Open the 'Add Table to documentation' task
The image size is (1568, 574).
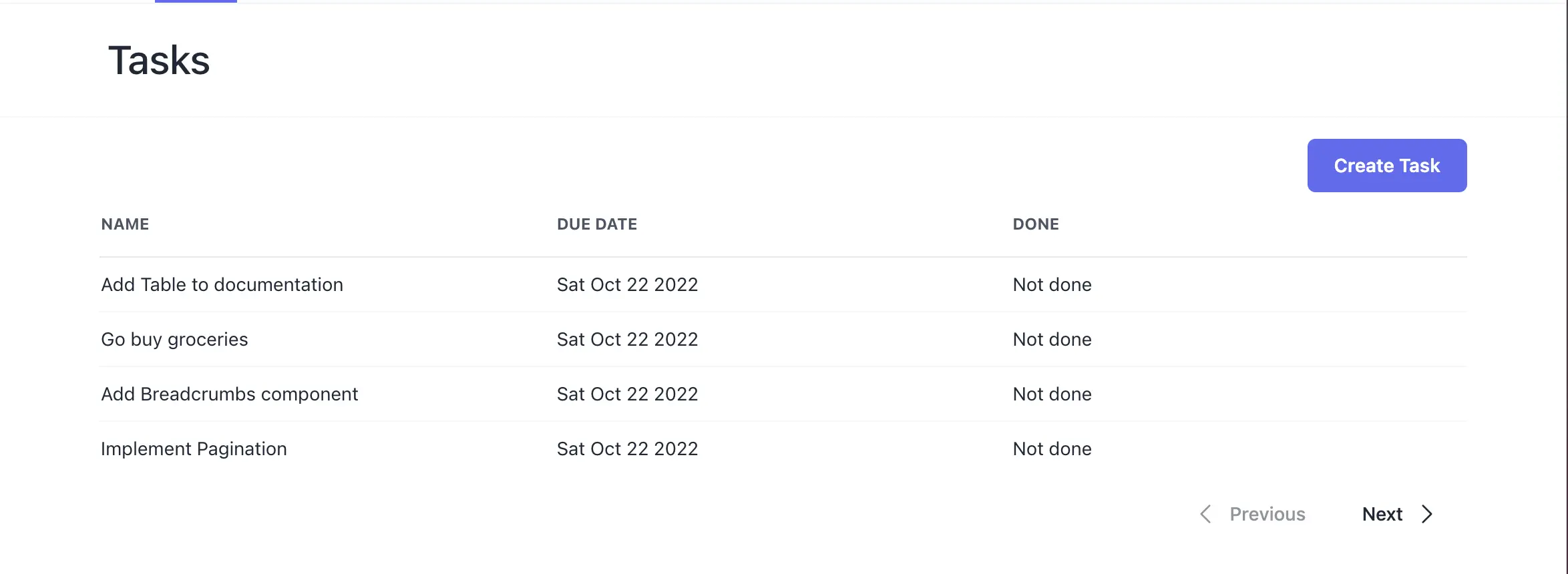click(x=222, y=285)
